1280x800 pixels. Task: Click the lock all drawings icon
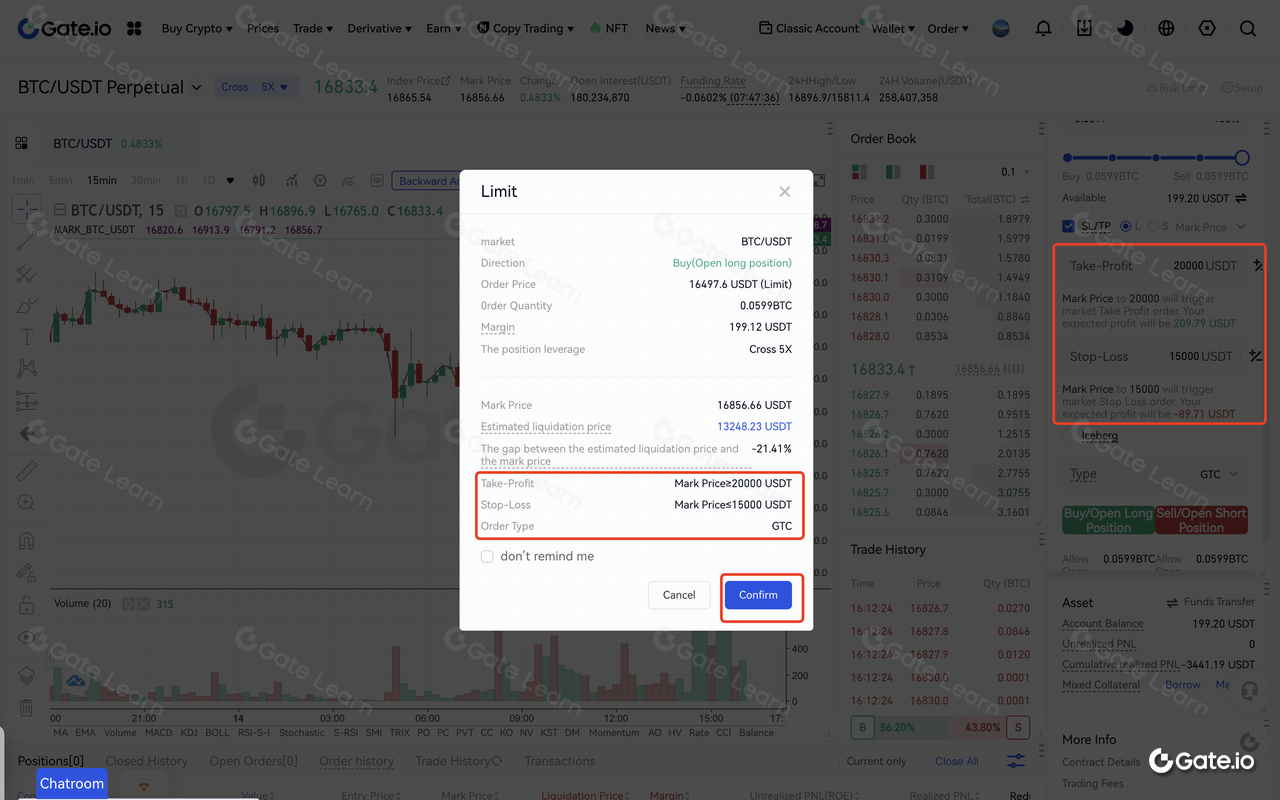coord(27,605)
